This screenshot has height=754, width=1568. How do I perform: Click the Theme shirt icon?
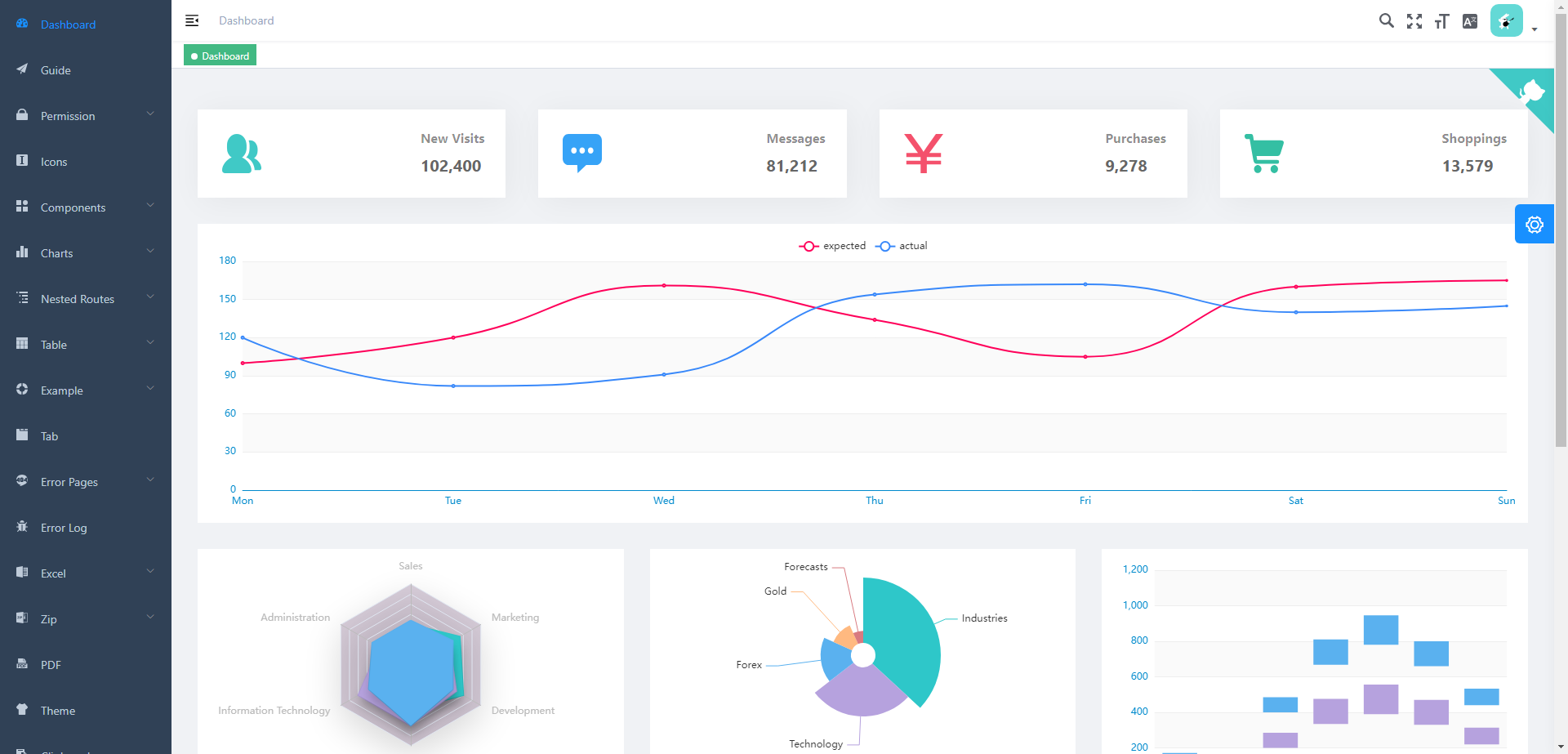pyautogui.click(x=22, y=710)
